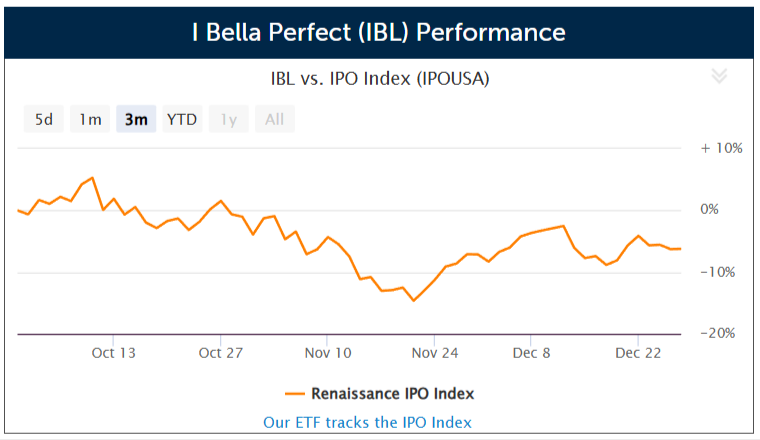Show year-to-date with YTD button
The height and width of the screenshot is (440, 760).
[x=182, y=119]
